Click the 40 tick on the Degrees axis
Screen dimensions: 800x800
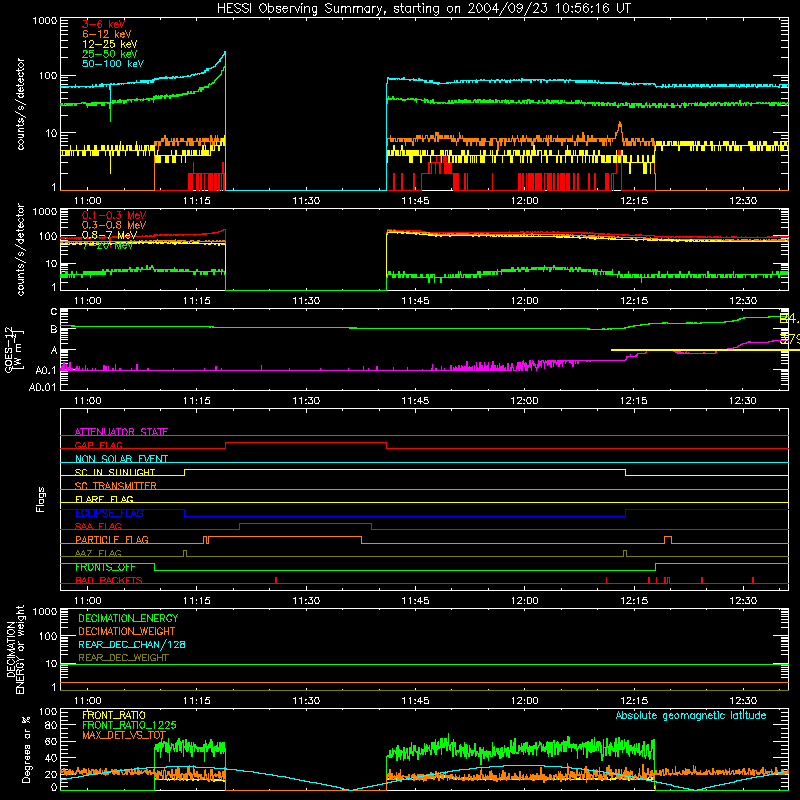pos(52,758)
